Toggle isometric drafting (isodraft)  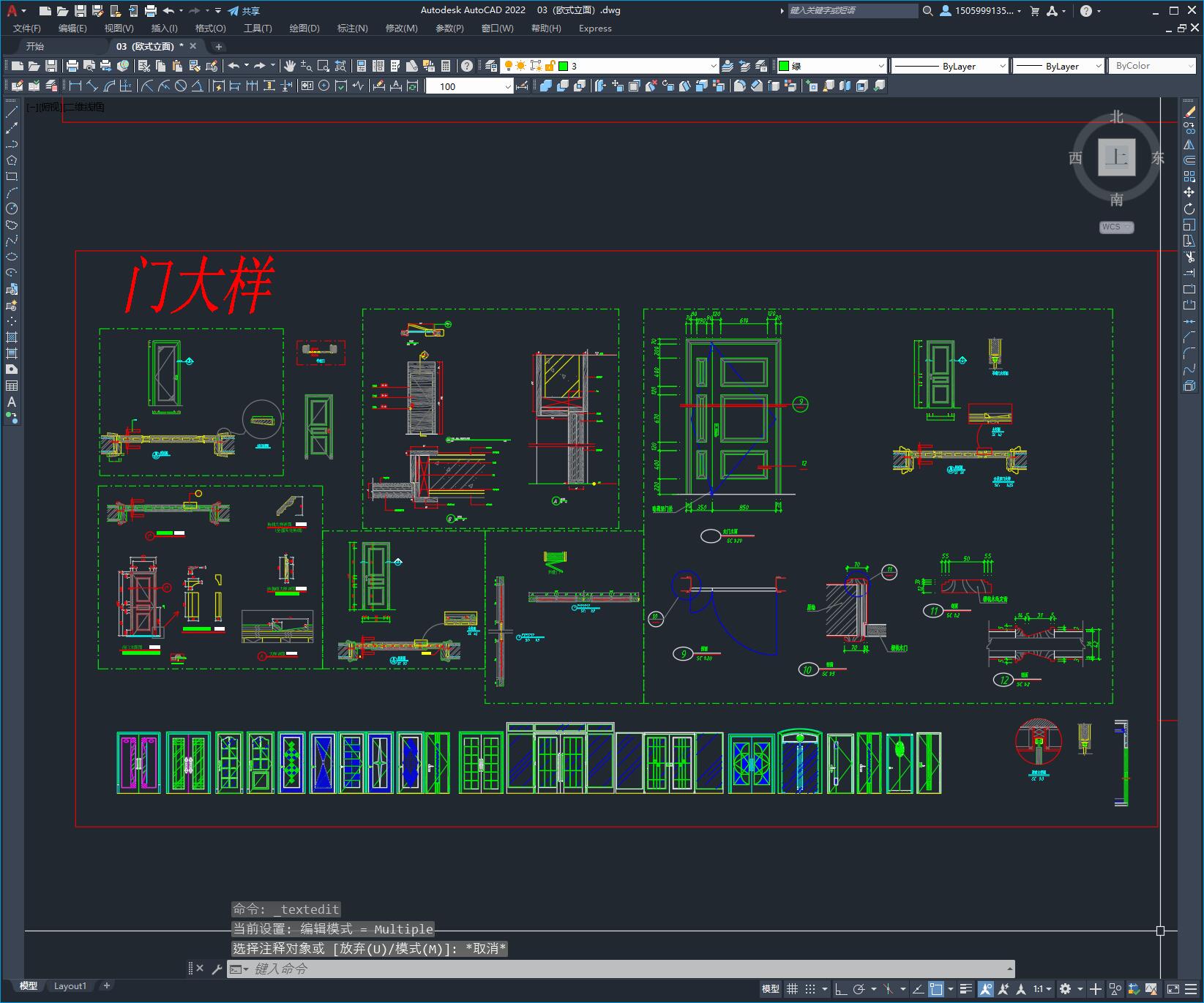point(888,989)
